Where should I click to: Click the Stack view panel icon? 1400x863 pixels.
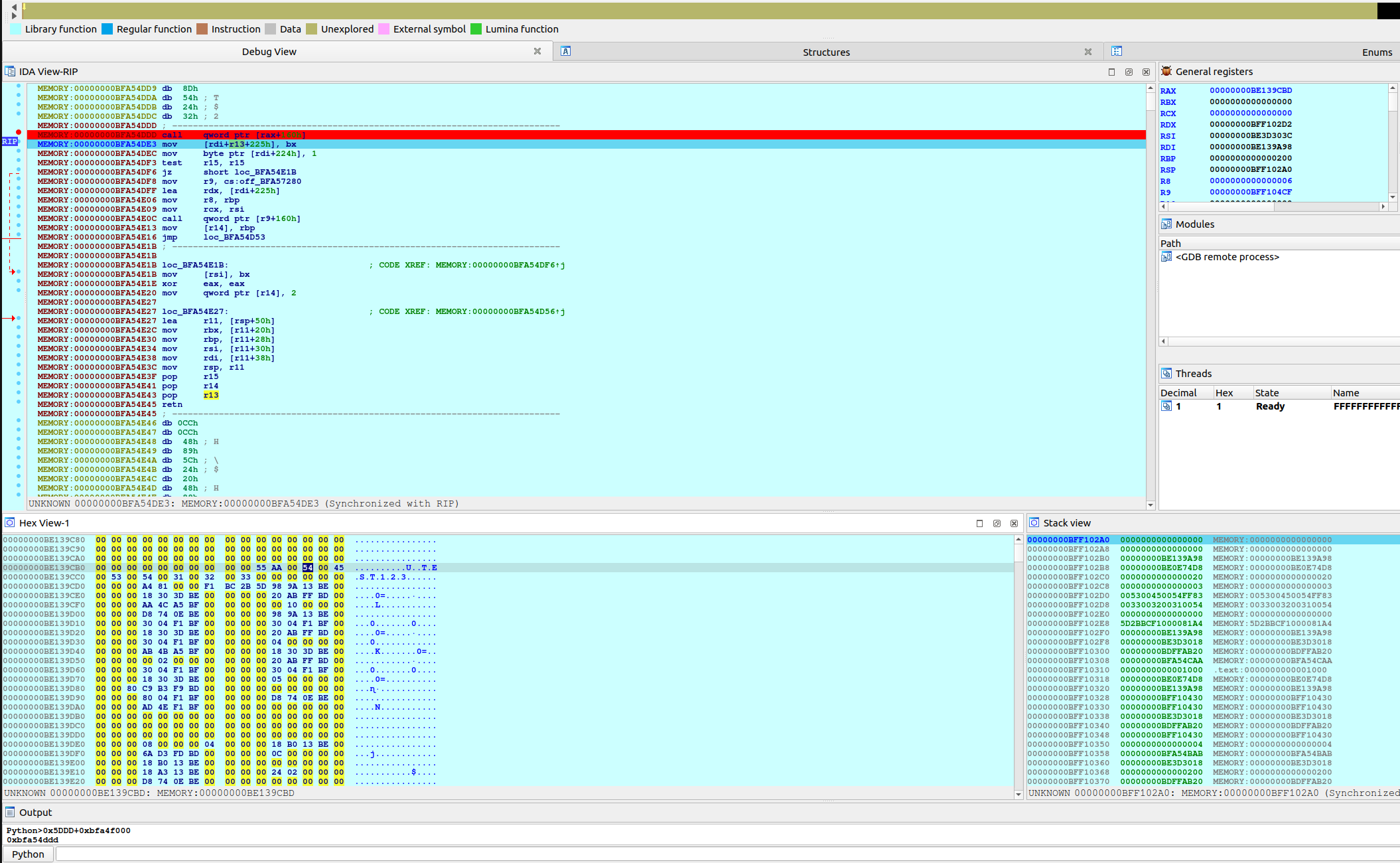point(1034,522)
